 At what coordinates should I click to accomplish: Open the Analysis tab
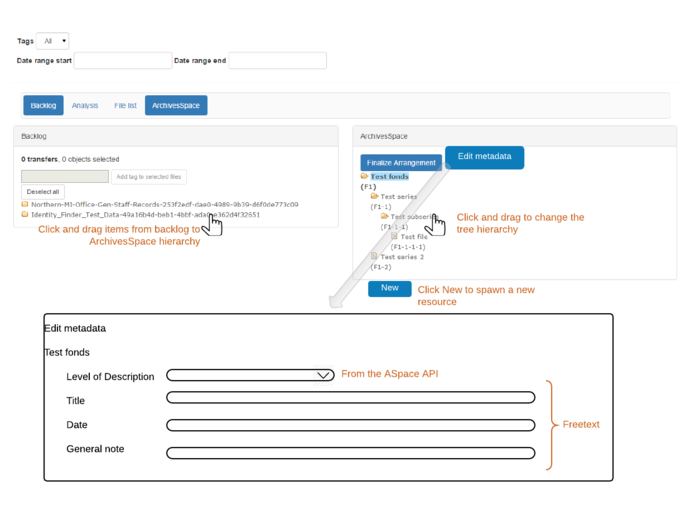click(x=85, y=105)
